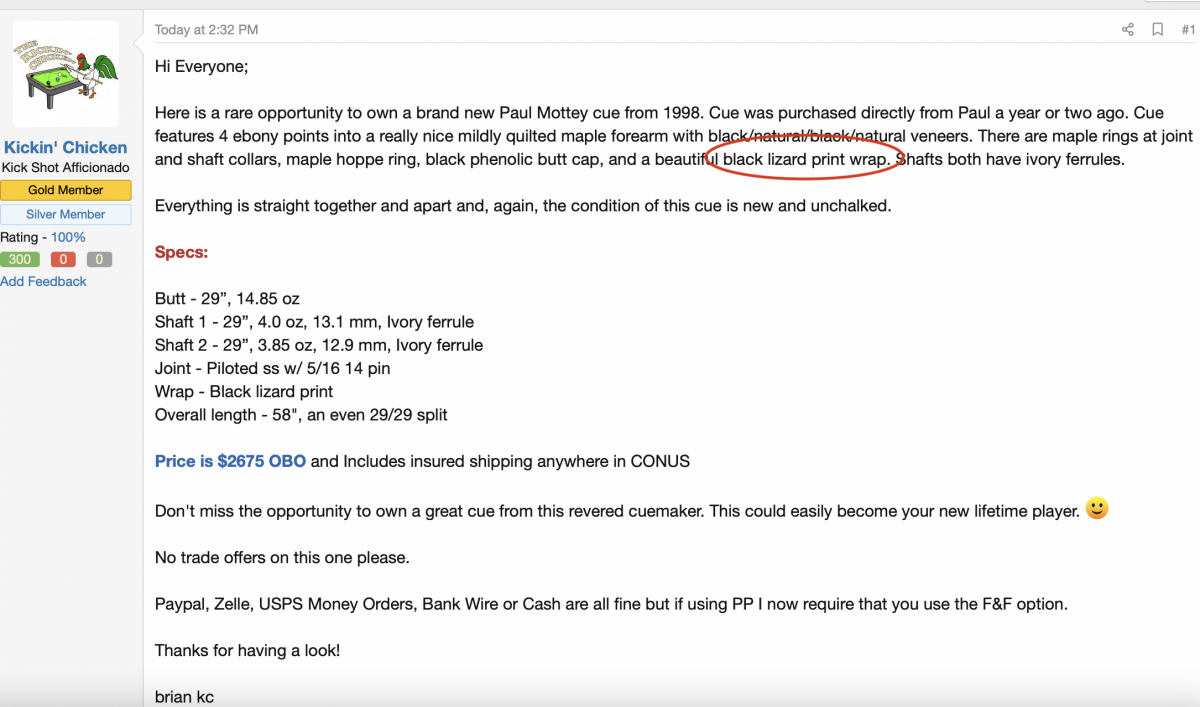Click the 'Hi Everyone;' greeting line
1200x707 pixels.
click(x=201, y=66)
